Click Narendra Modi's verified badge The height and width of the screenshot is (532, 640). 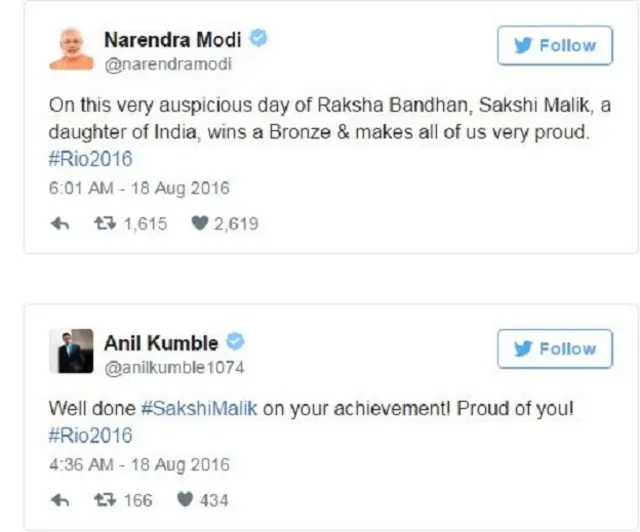(258, 40)
